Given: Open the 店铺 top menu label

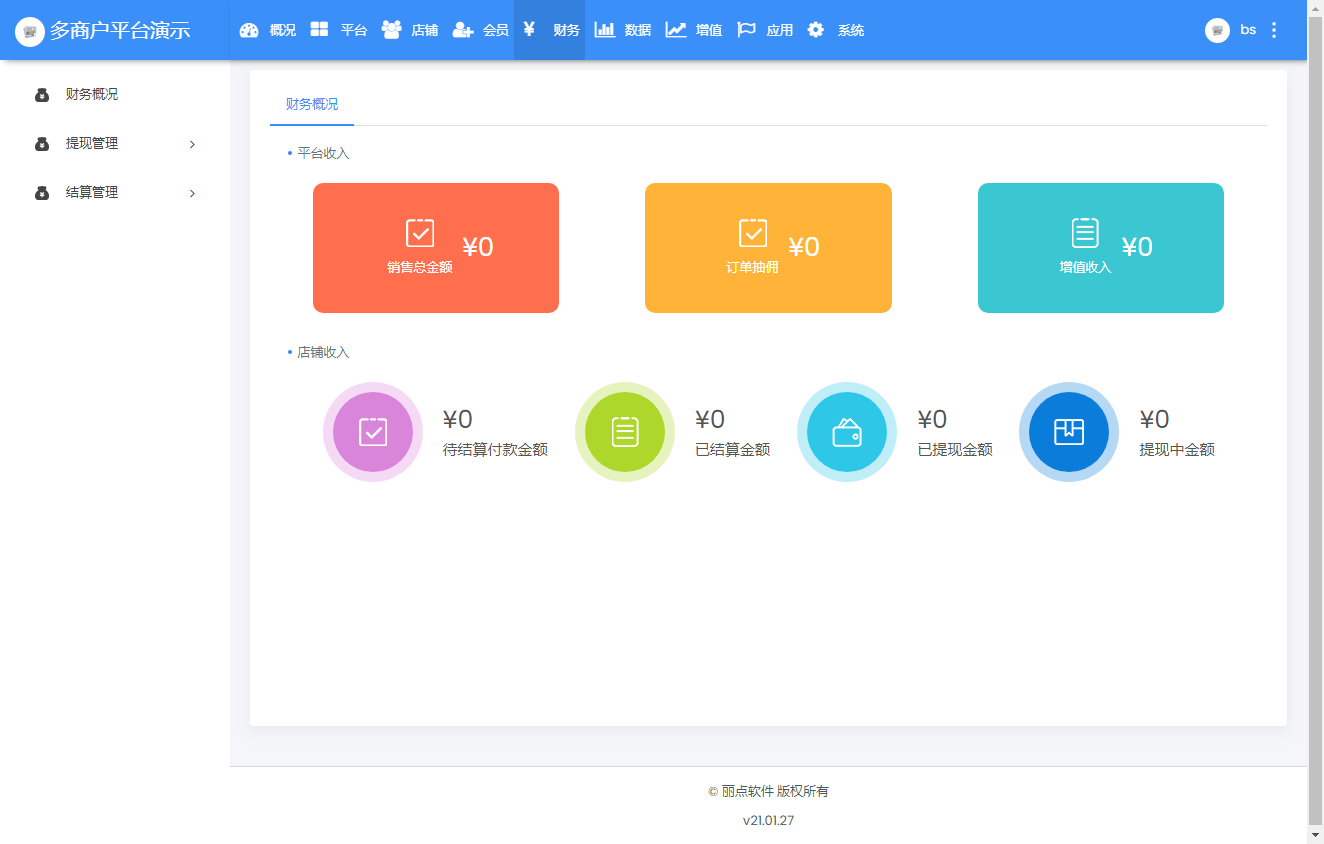Looking at the screenshot, I should (x=425, y=30).
